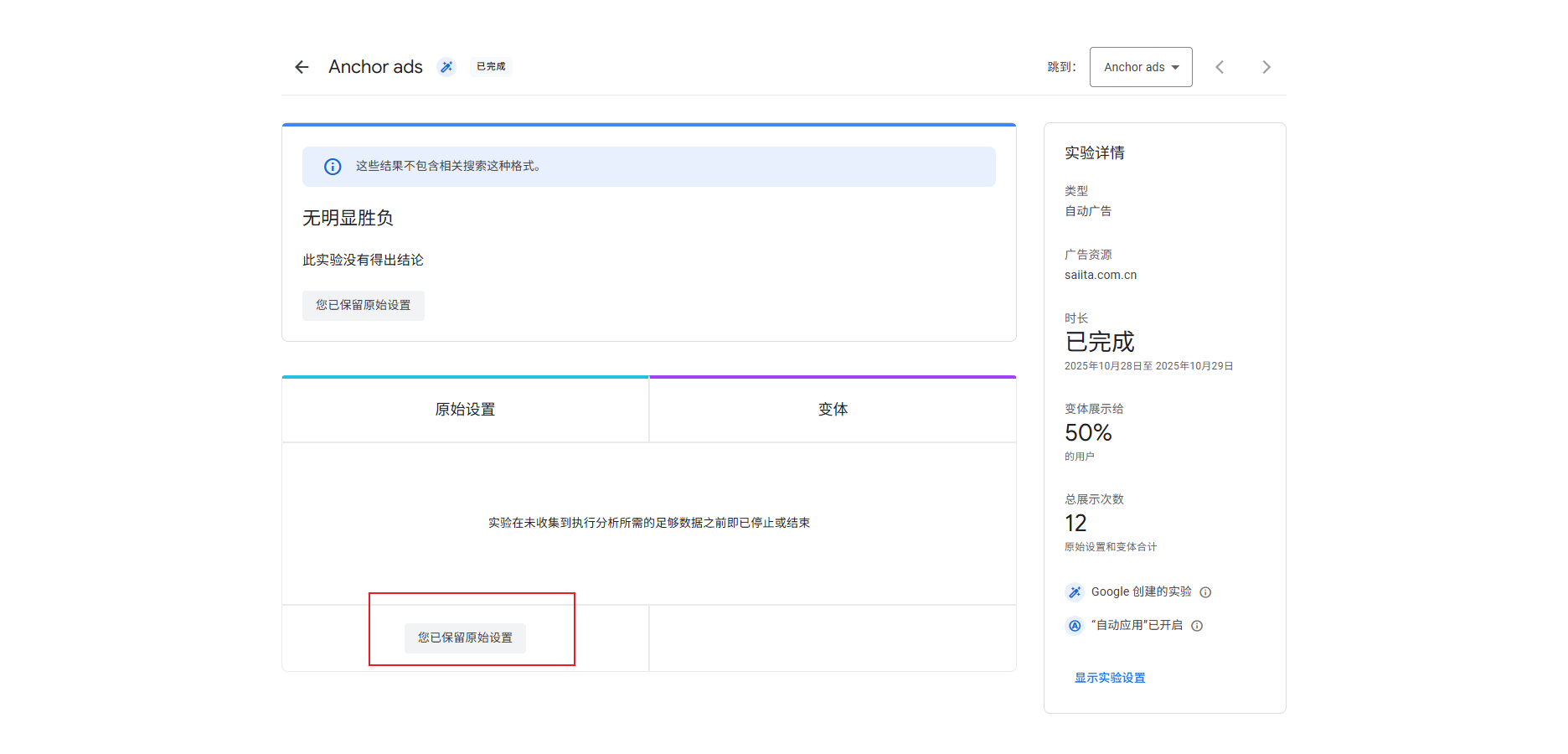Click the 自动应用 circular icon in the sidebar
This screenshot has width=1568, height=754.
(1075, 625)
